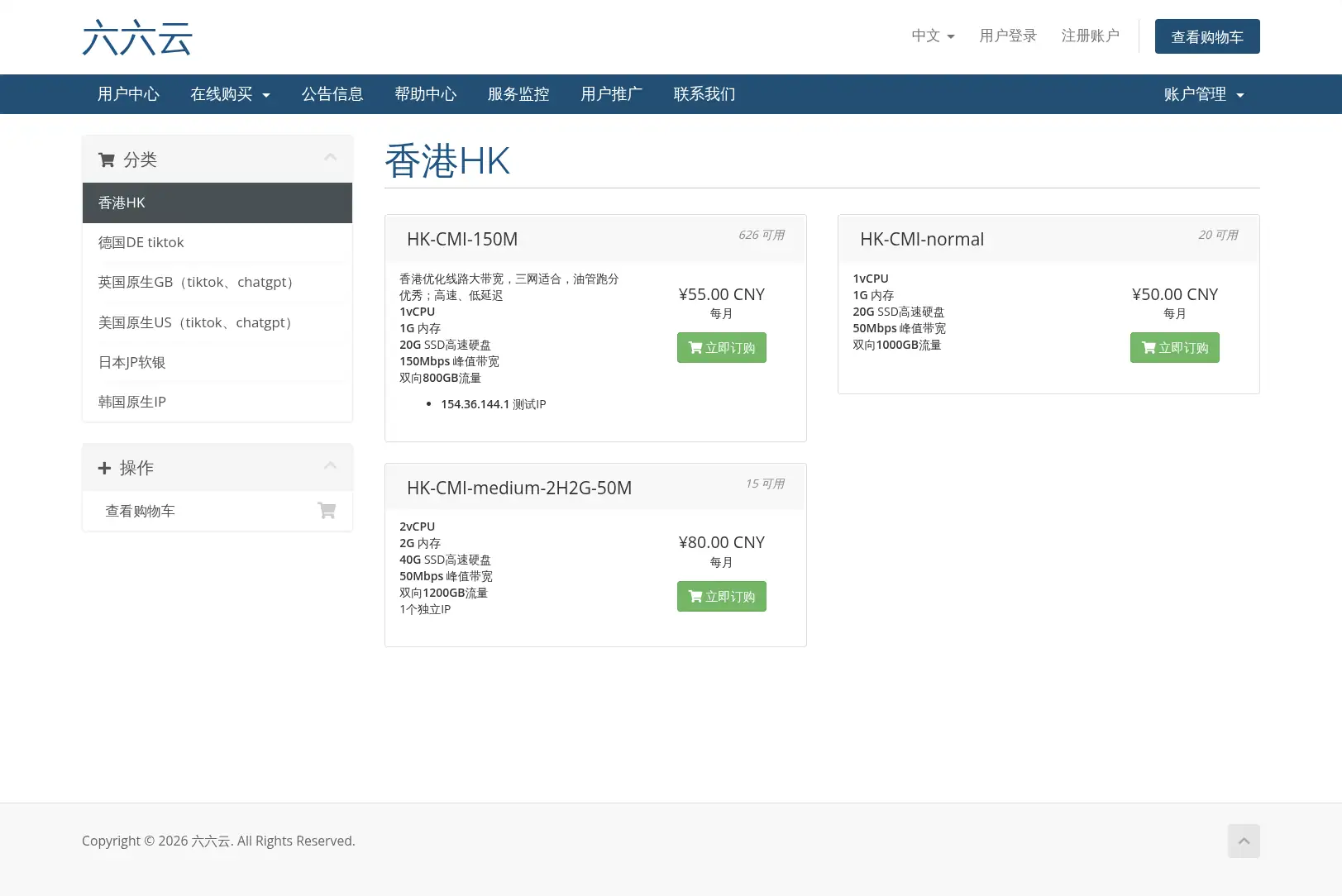Open the 账户管理 dropdown
Image resolution: width=1342 pixels, height=896 pixels.
(x=1204, y=94)
